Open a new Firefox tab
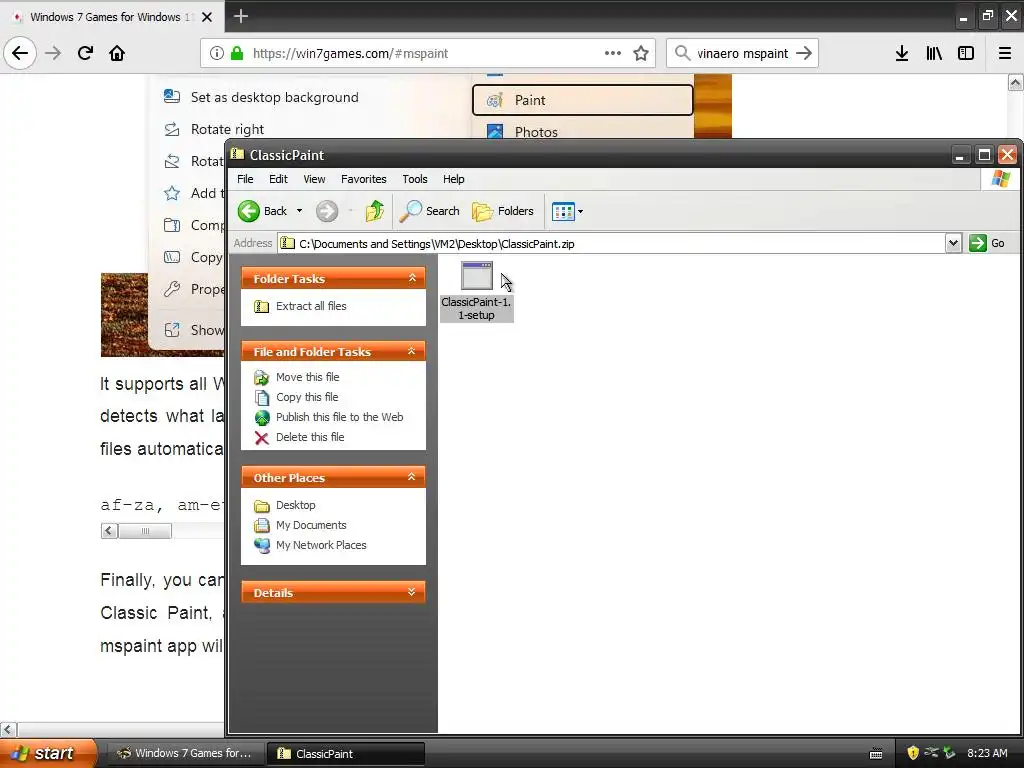The image size is (1024, 768). point(240,16)
